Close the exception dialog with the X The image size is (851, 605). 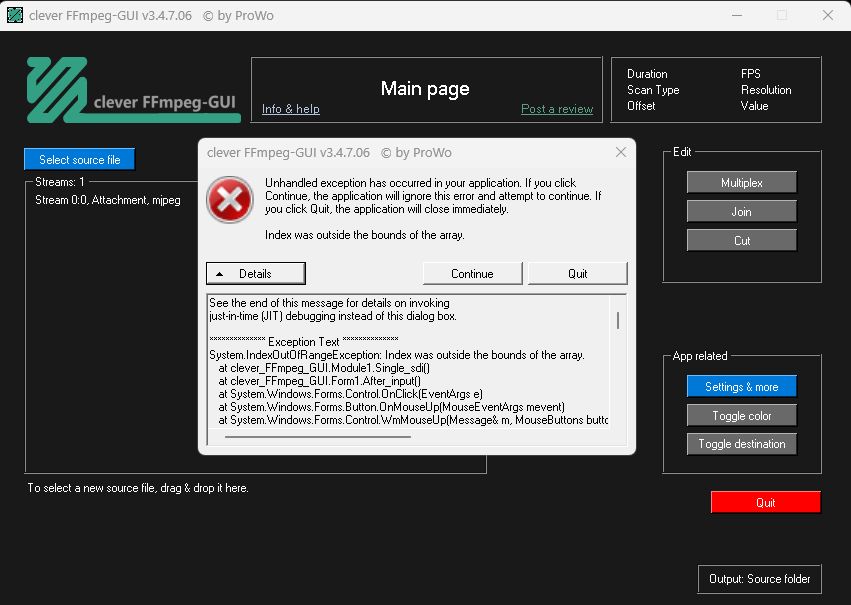click(x=621, y=152)
